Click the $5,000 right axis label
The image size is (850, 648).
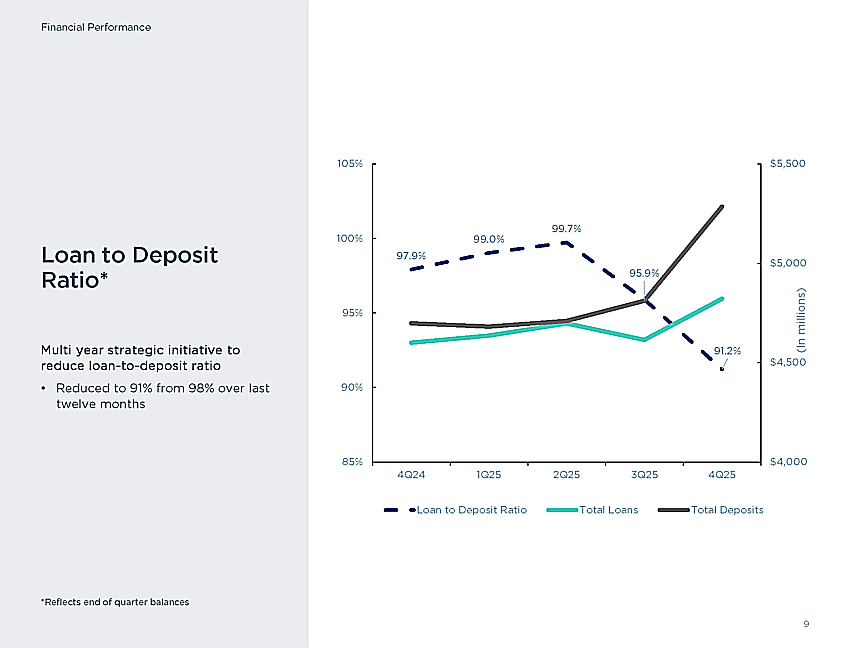click(788, 263)
